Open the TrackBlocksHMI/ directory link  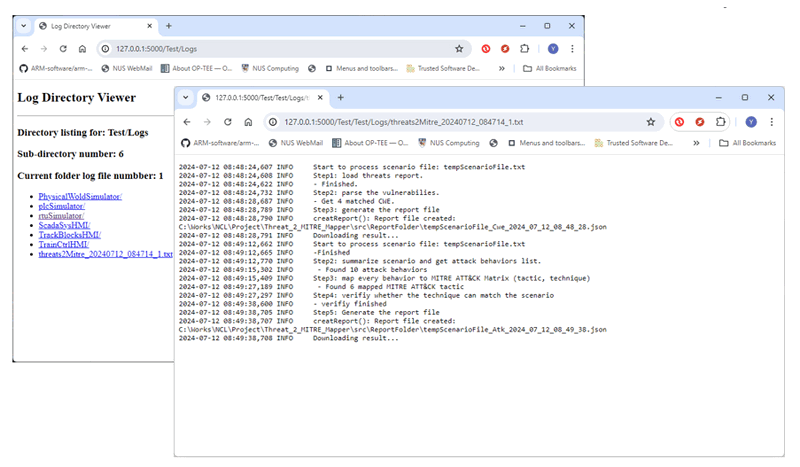point(70,235)
